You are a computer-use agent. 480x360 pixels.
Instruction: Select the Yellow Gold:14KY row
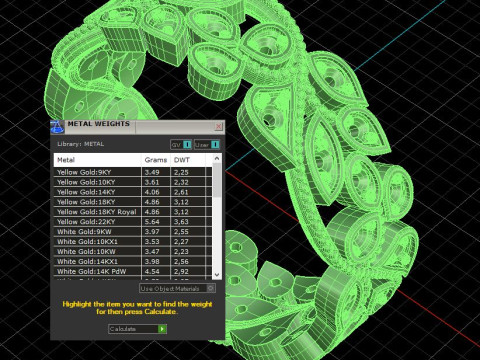(x=133, y=192)
